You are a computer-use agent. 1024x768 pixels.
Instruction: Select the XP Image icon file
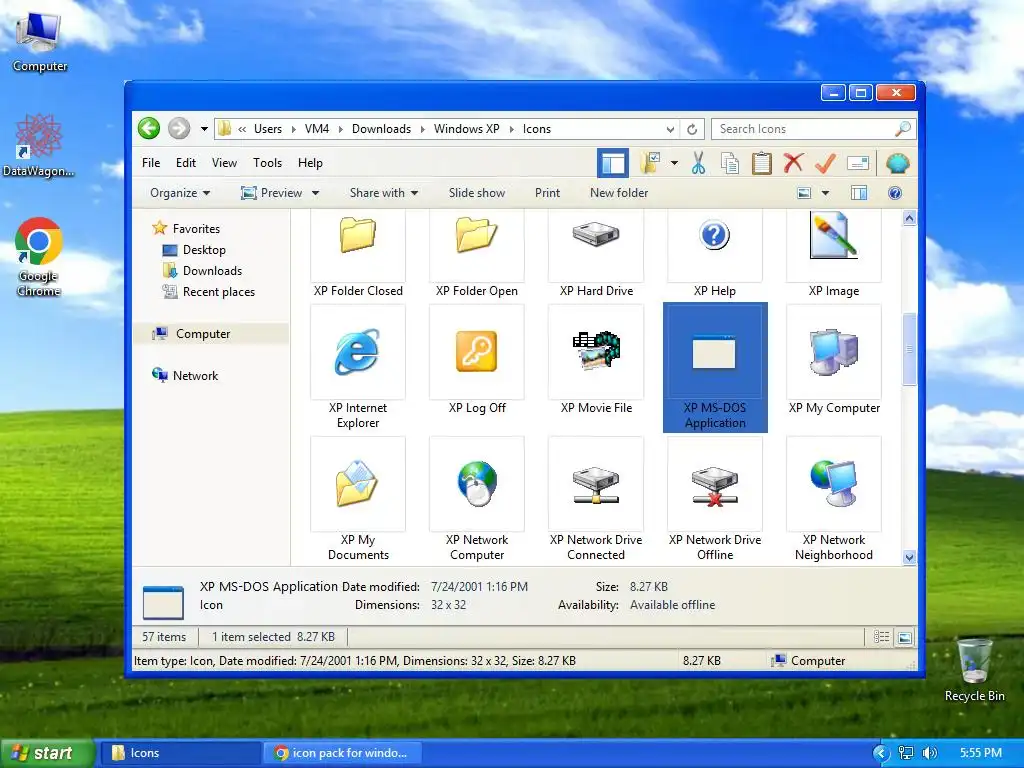point(834,255)
